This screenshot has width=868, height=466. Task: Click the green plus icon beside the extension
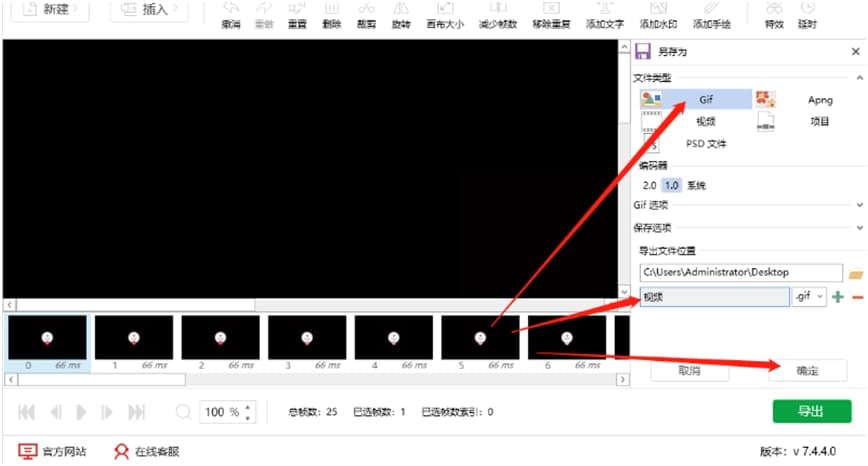click(x=838, y=297)
